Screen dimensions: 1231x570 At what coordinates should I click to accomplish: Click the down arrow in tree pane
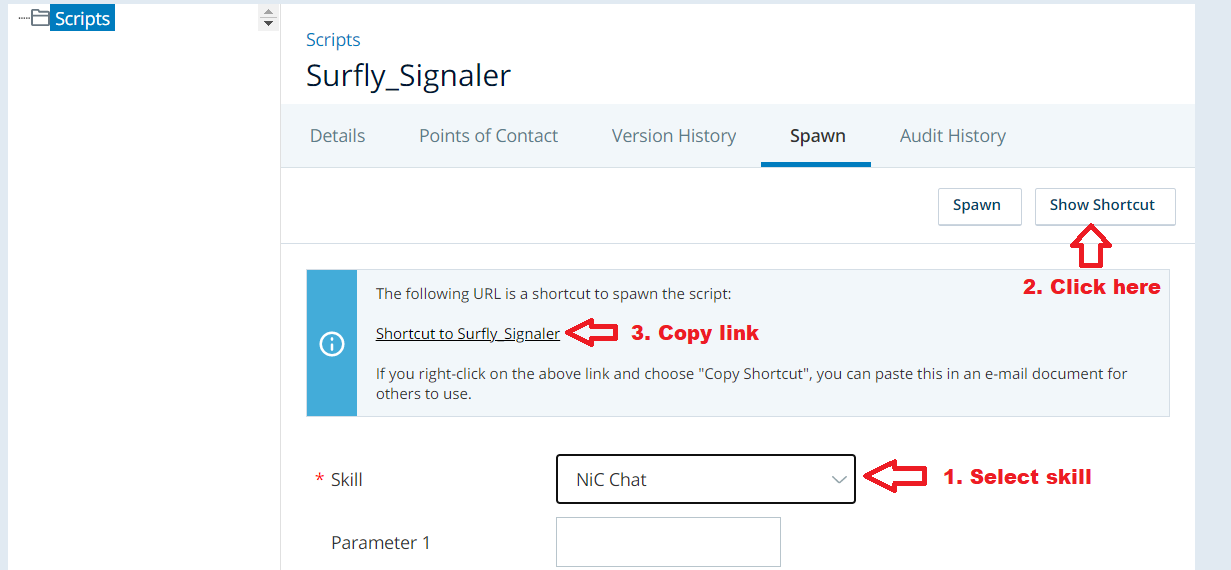click(268, 23)
